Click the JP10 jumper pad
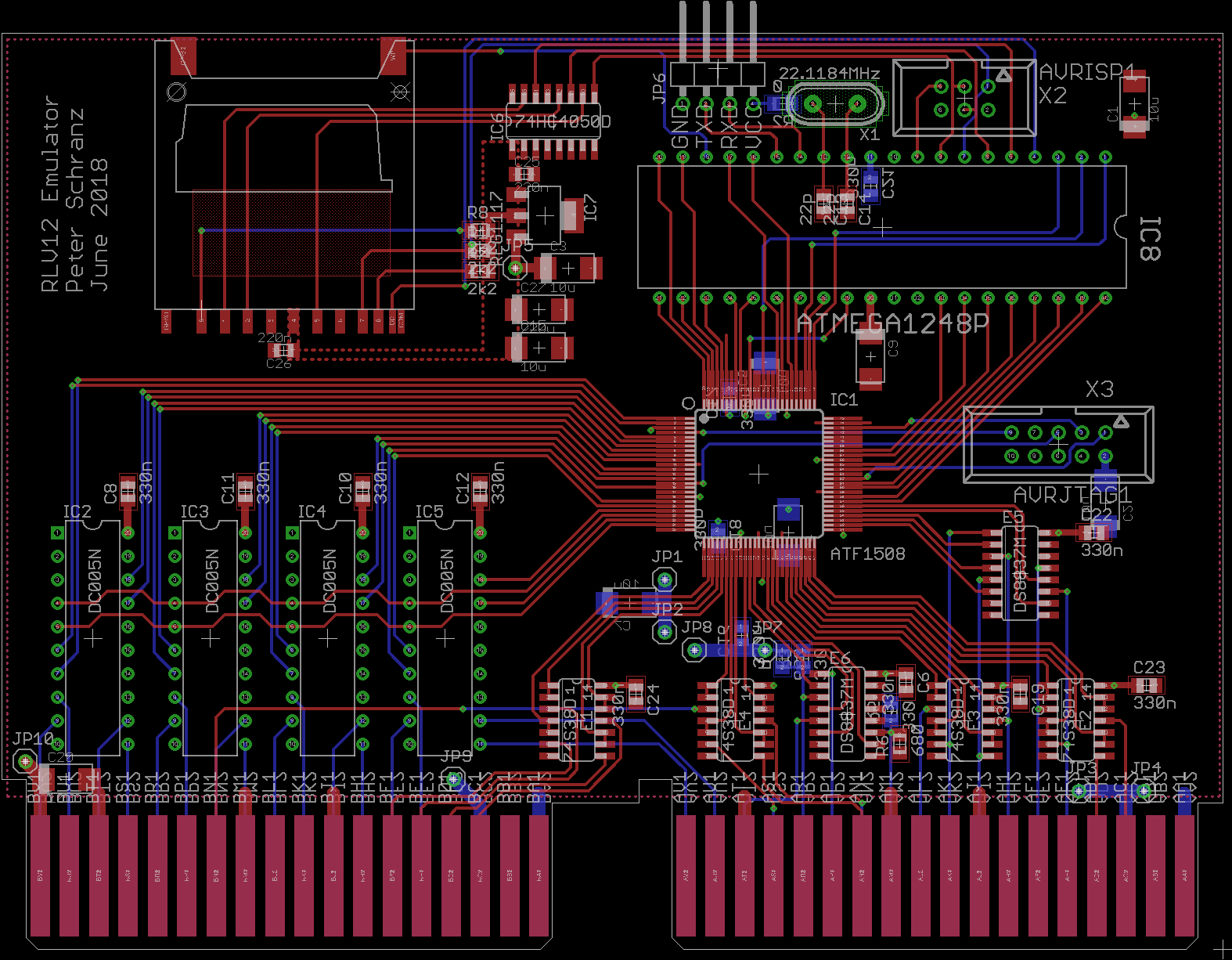Screen dimensions: 1232x960 click(x=25, y=760)
